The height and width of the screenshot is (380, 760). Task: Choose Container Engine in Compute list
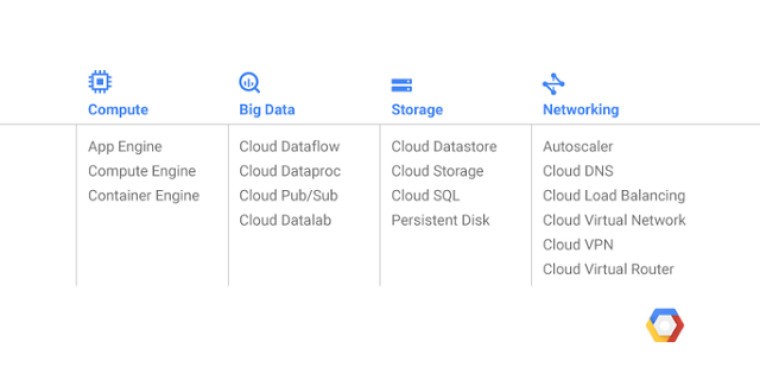(x=143, y=196)
